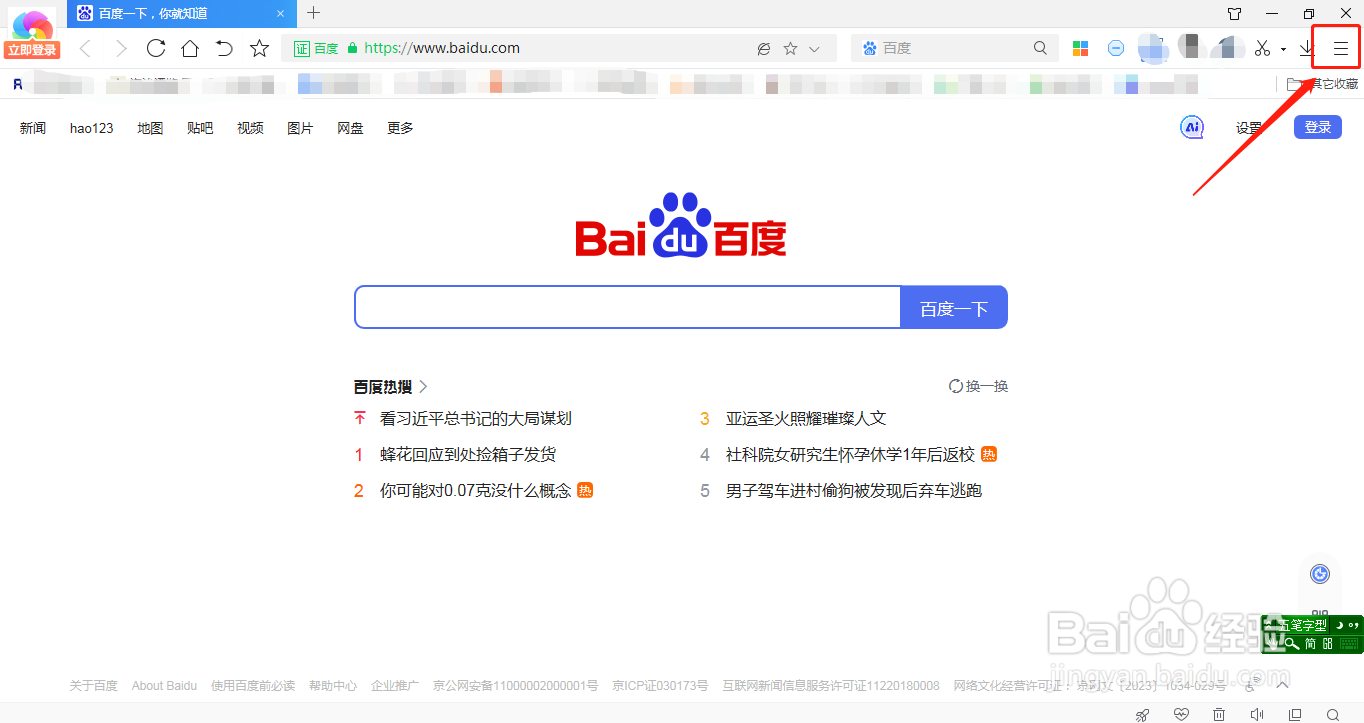Bookmark the page with the address bar star
The width and height of the screenshot is (1364, 723).
(790, 48)
